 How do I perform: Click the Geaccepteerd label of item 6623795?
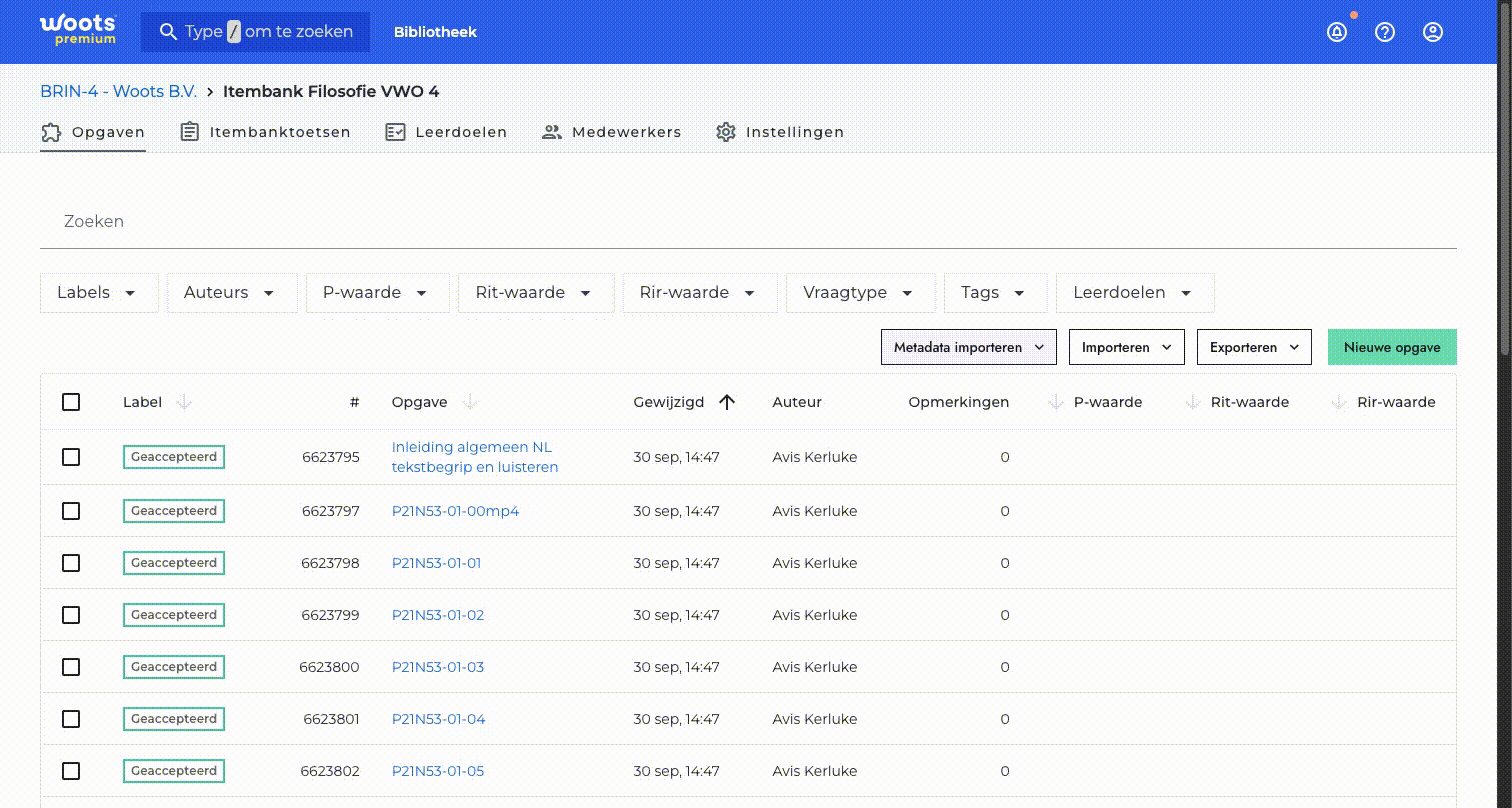(x=174, y=457)
